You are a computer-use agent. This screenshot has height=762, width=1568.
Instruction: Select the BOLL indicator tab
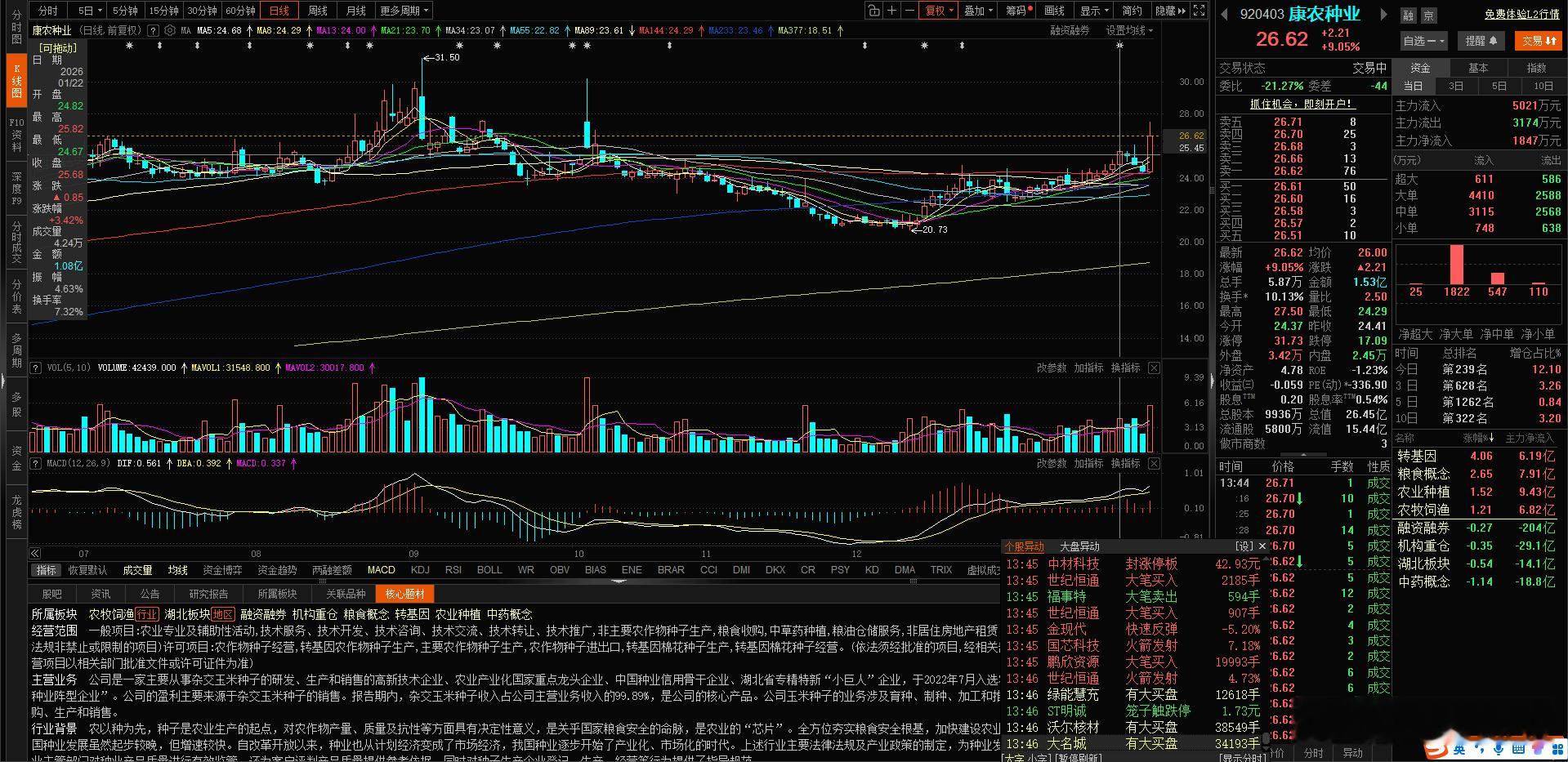coord(489,570)
